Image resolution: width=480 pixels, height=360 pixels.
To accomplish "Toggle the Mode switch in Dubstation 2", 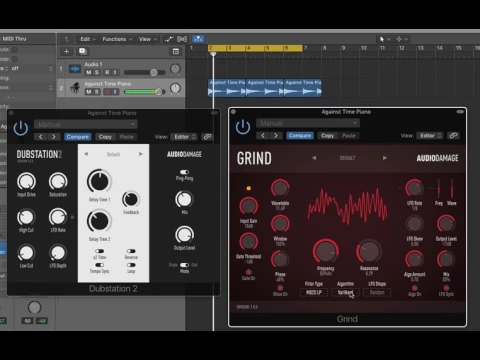I will 184,265.
